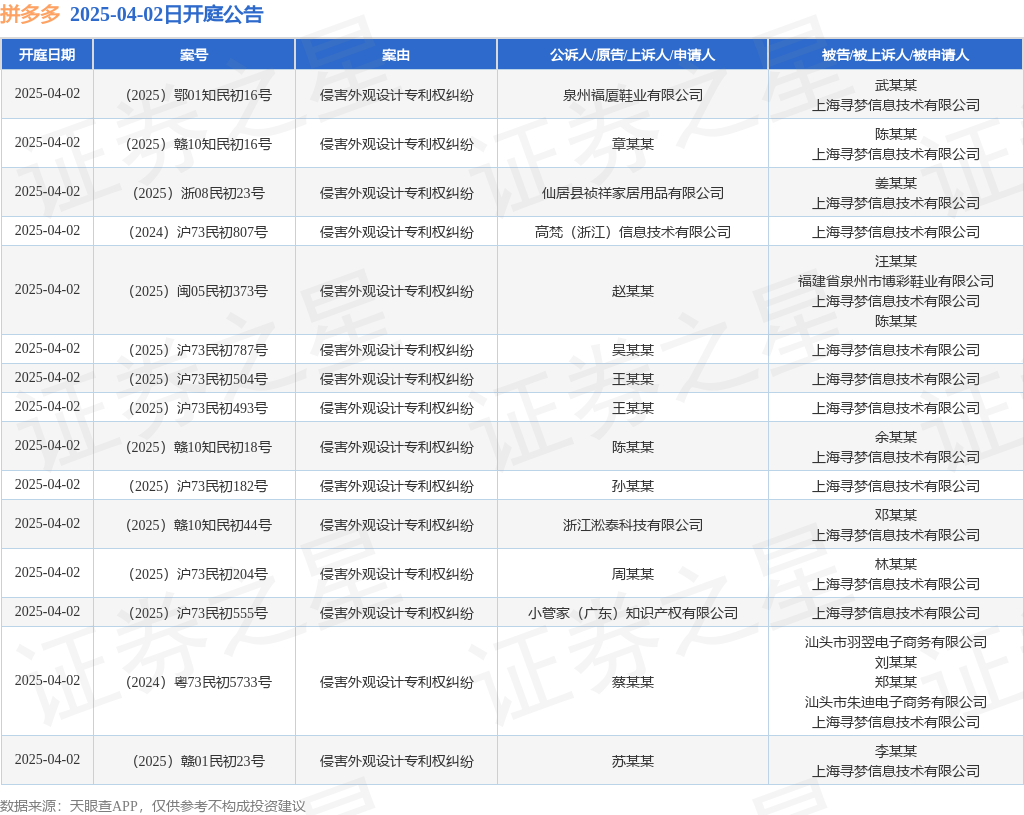Click the footer text 数据来源：天眼查APP
The width and height of the screenshot is (1024, 815).
pos(69,806)
